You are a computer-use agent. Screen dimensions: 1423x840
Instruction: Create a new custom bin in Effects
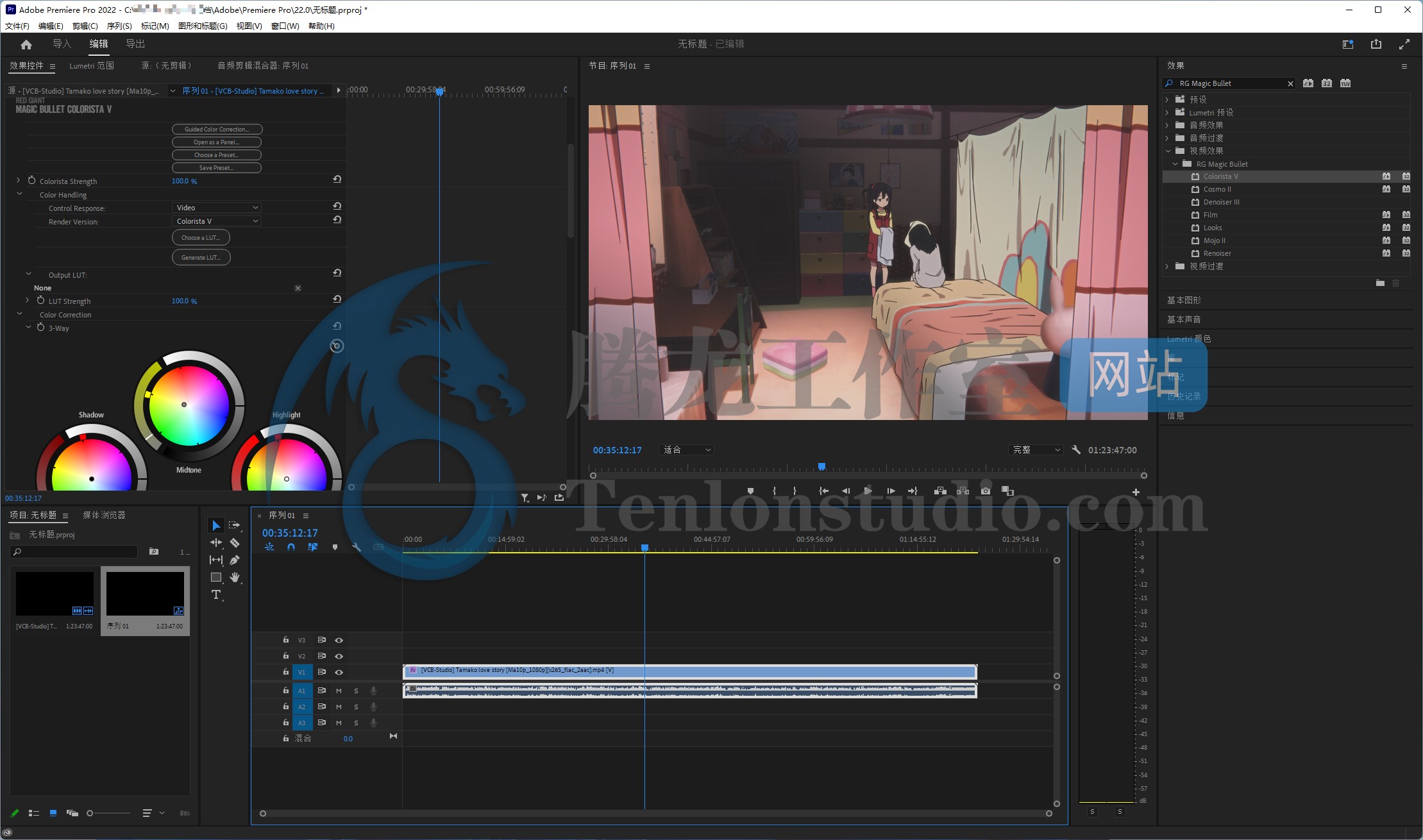[x=1380, y=283]
